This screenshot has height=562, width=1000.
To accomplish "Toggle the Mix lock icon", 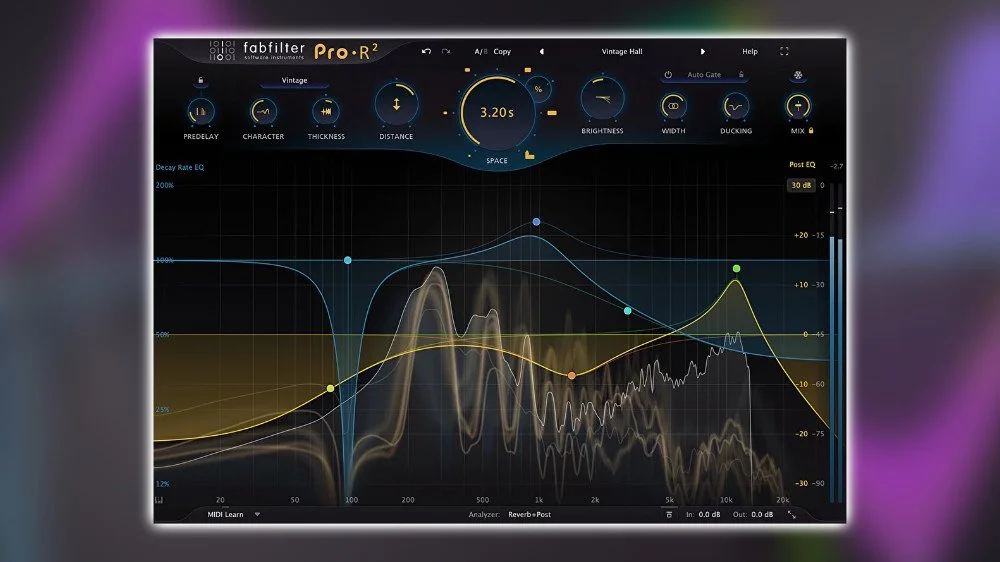I will pyautogui.click(x=811, y=130).
